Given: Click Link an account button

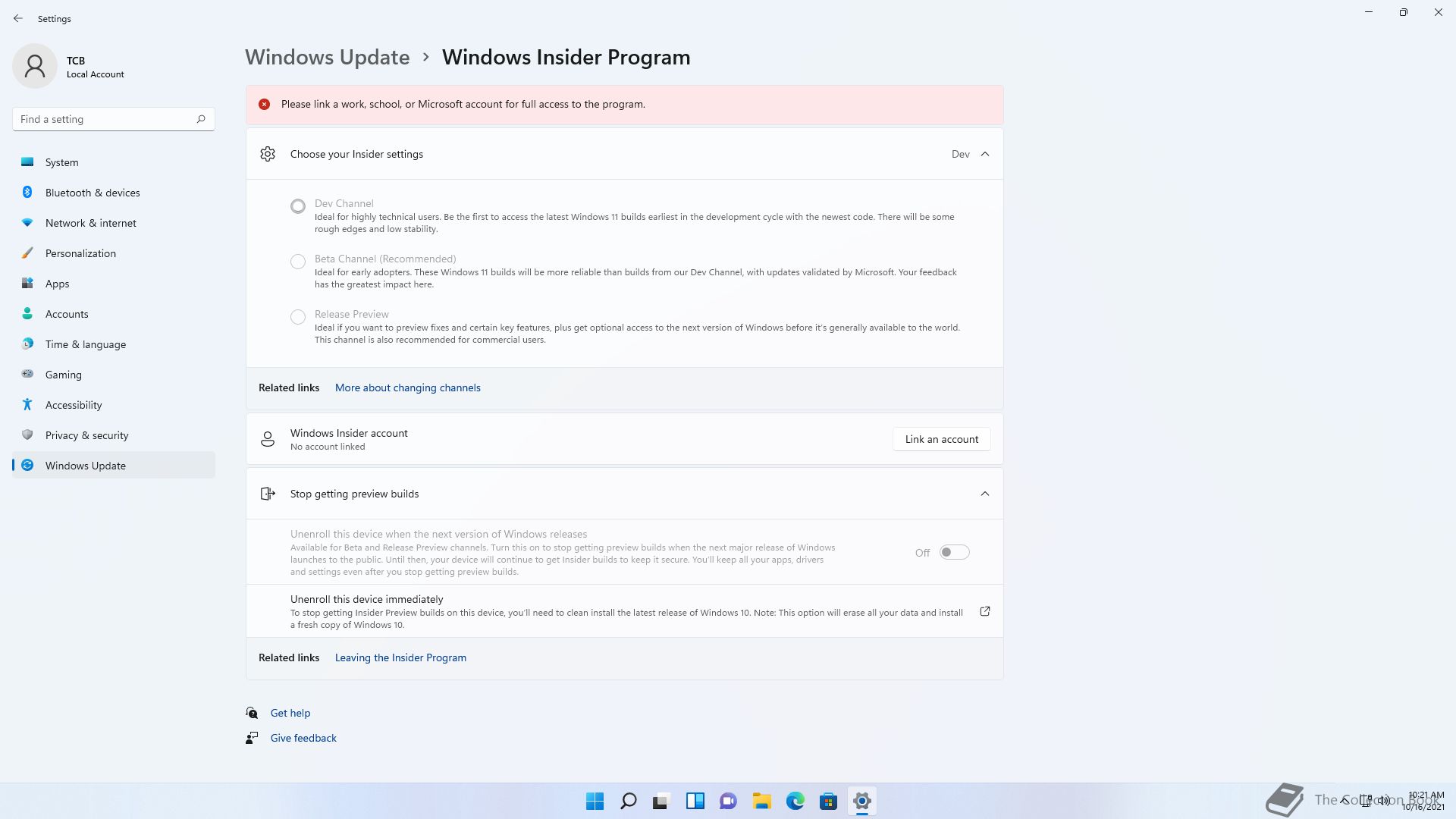Looking at the screenshot, I should pos(942,439).
